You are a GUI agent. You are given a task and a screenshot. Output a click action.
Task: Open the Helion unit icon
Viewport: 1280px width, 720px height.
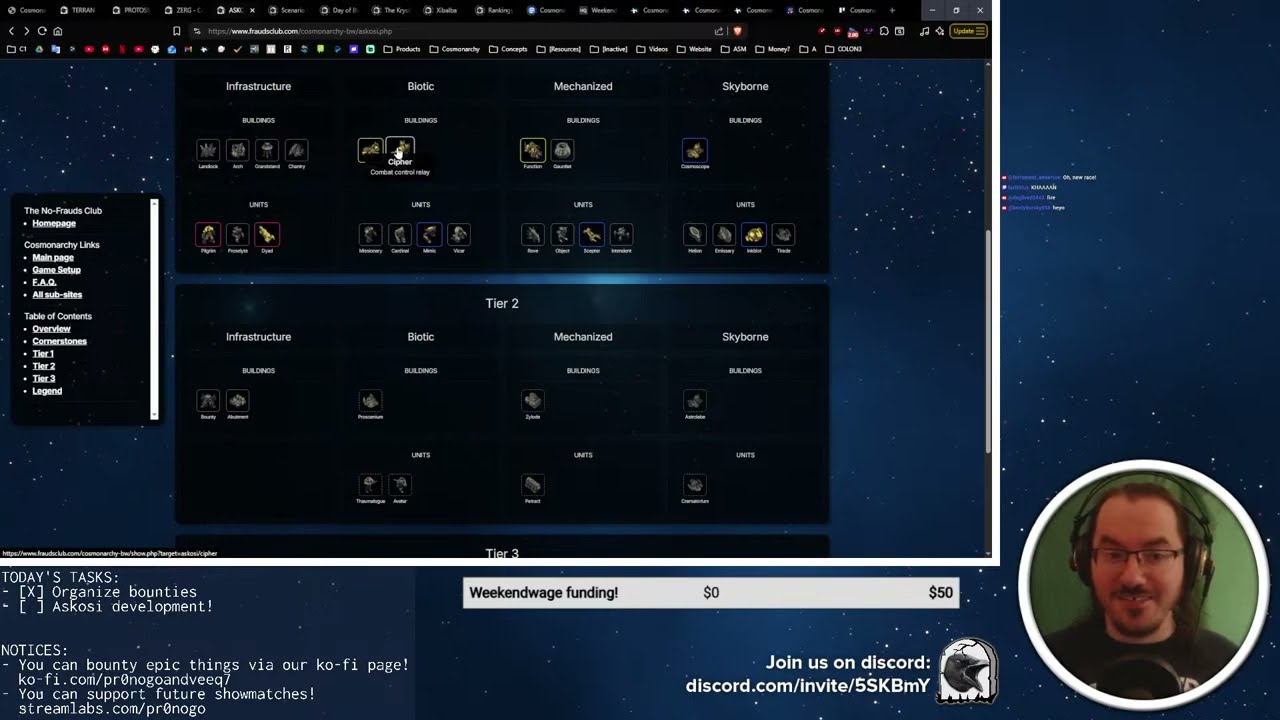pos(695,234)
